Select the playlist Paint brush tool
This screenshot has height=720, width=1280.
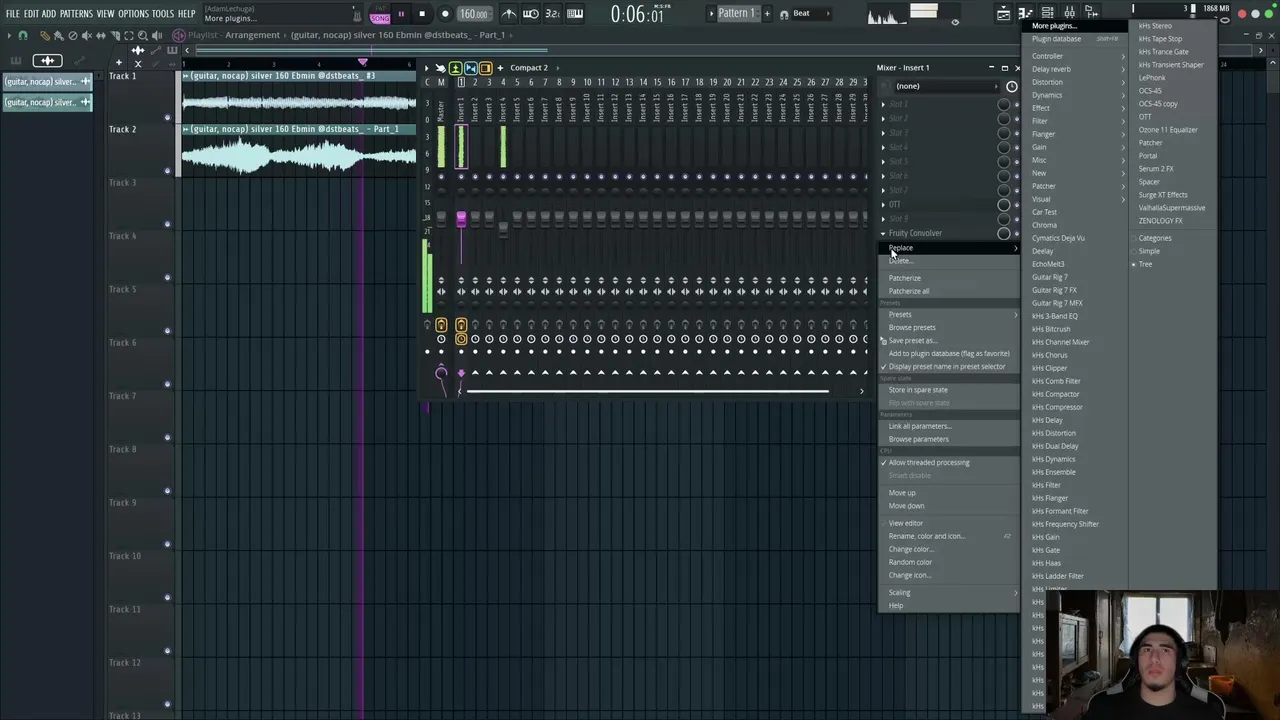click(x=58, y=35)
